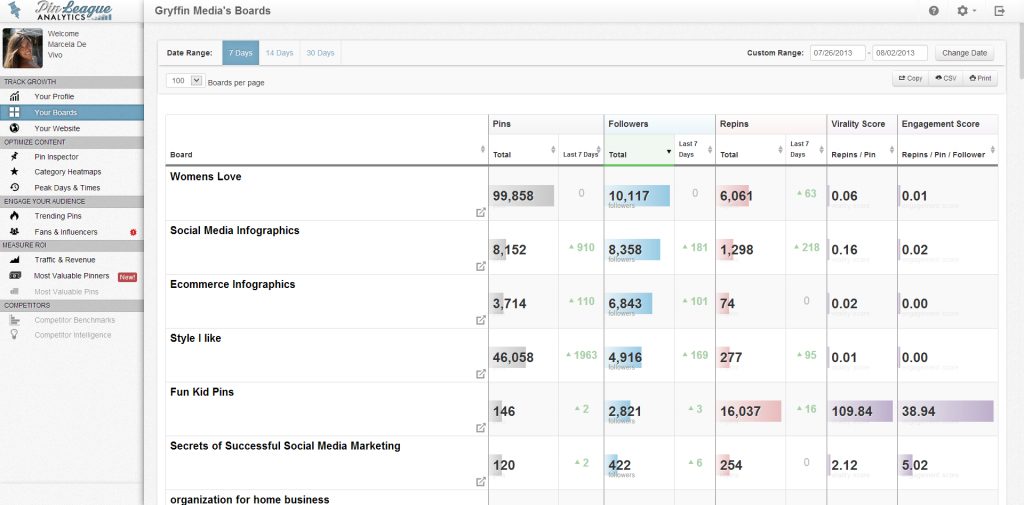
Task: Click the Fans & Influencers red notification badge
Action: point(133,232)
